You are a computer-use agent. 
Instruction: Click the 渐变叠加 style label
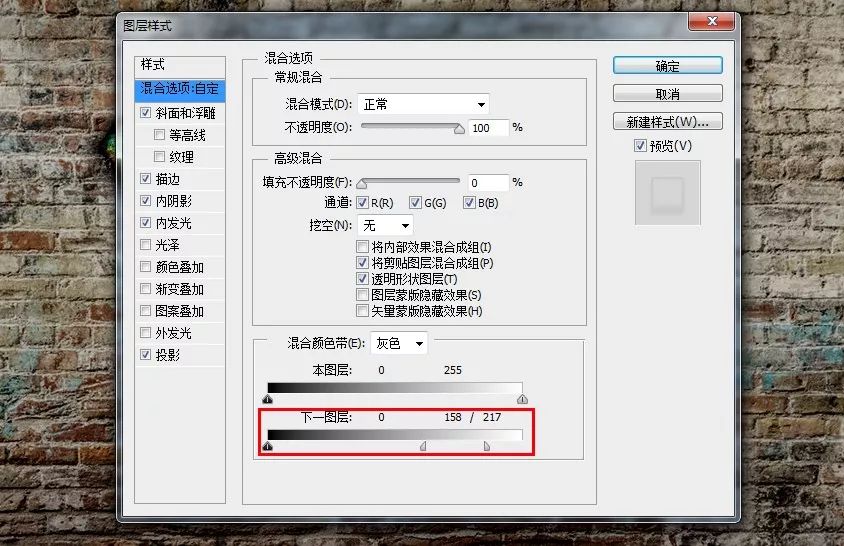tap(179, 289)
